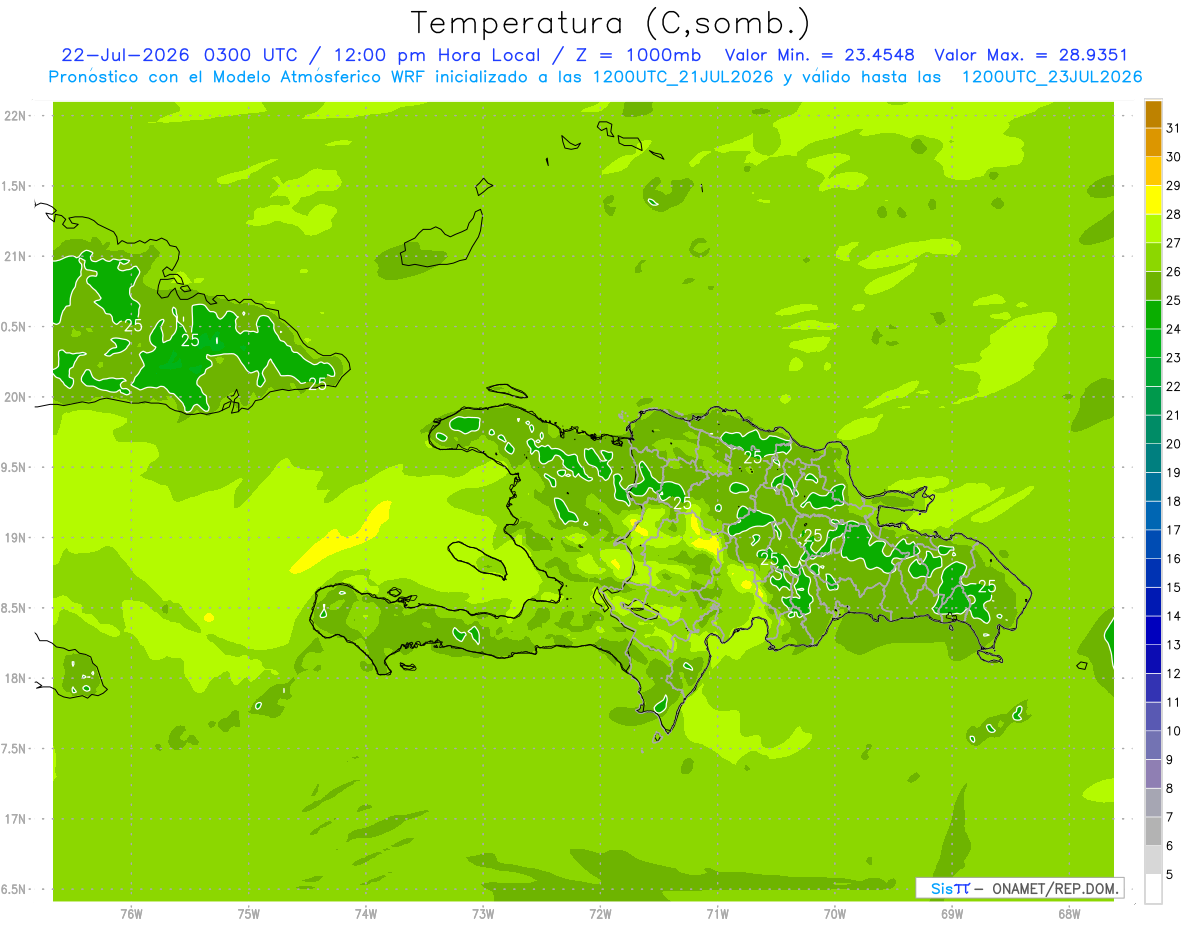Click the '22N' latitude axis label

coord(15,115)
